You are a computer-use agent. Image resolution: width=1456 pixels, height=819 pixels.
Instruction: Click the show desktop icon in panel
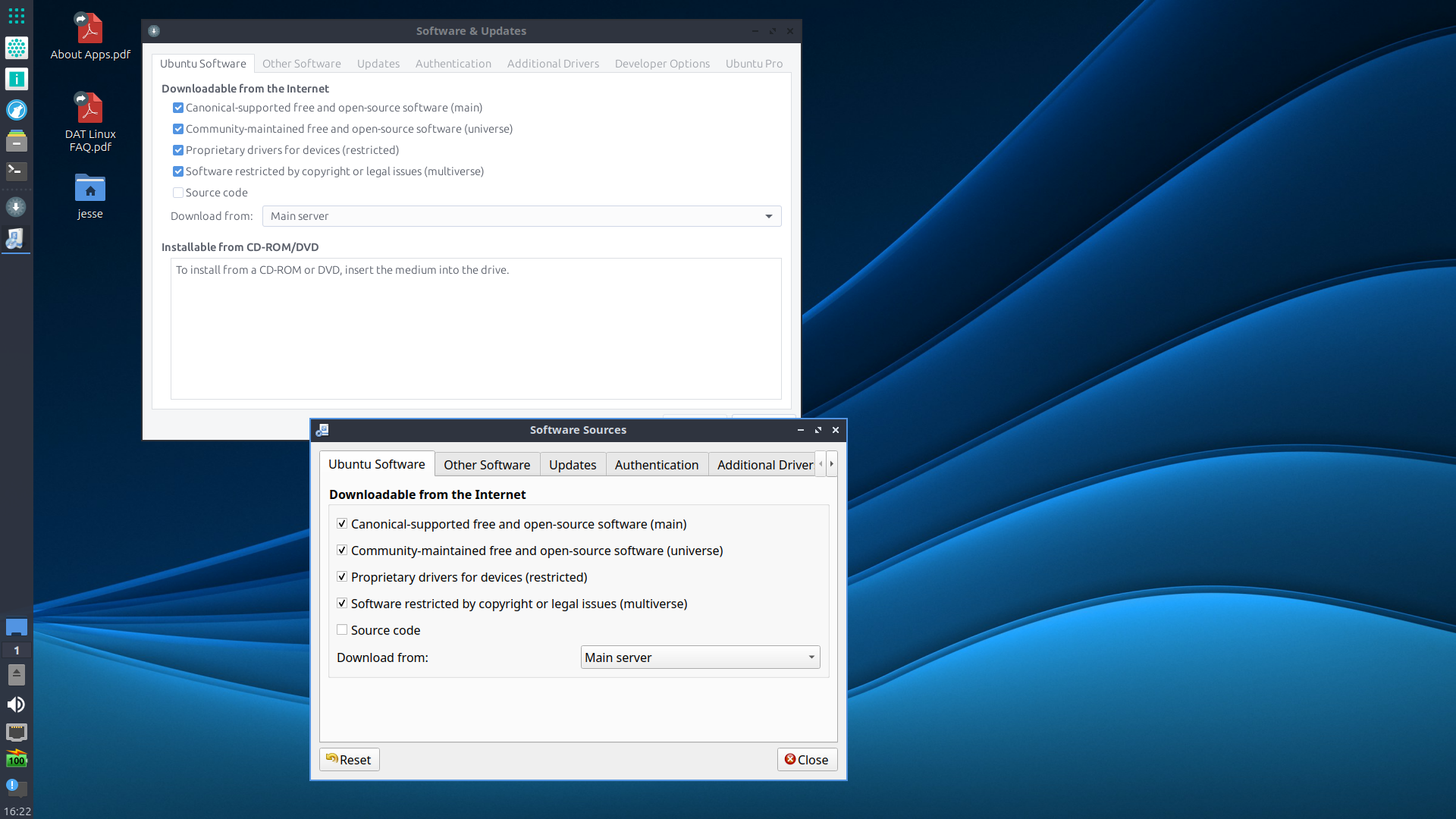coord(16,627)
